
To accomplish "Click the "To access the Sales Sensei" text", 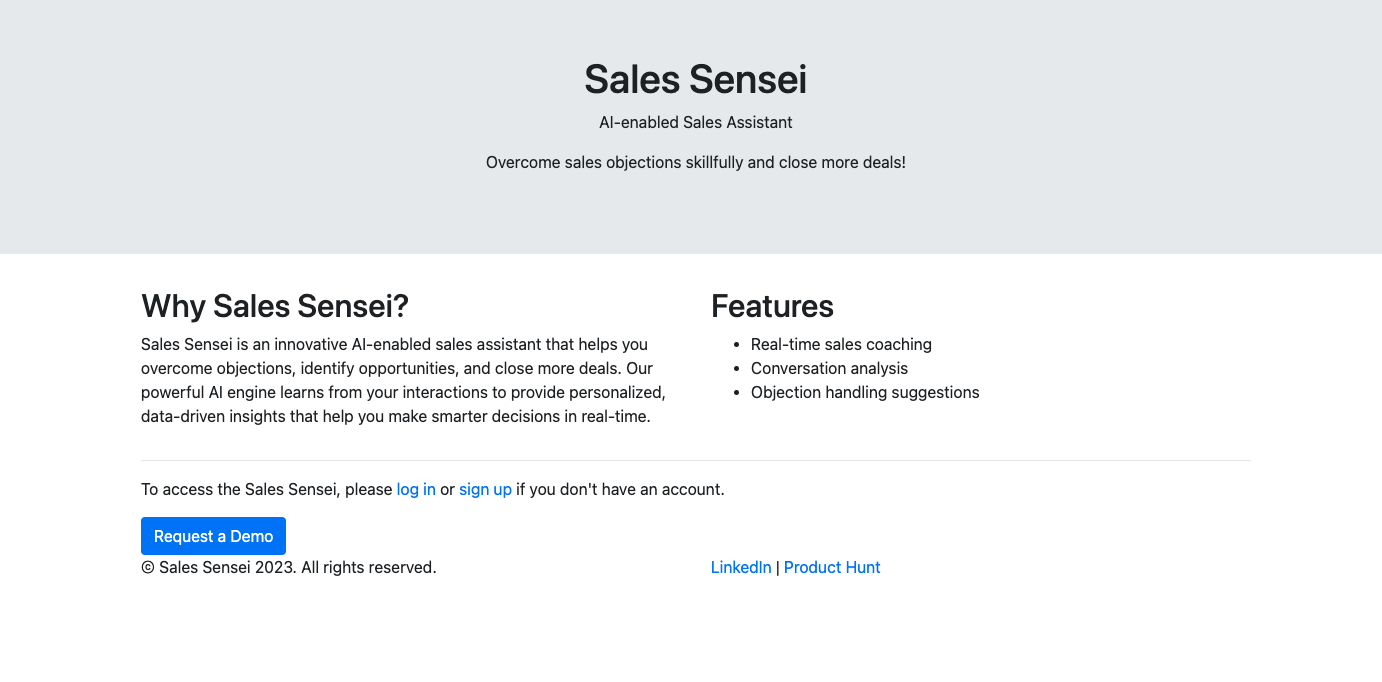I will pyautogui.click(x=266, y=490).
